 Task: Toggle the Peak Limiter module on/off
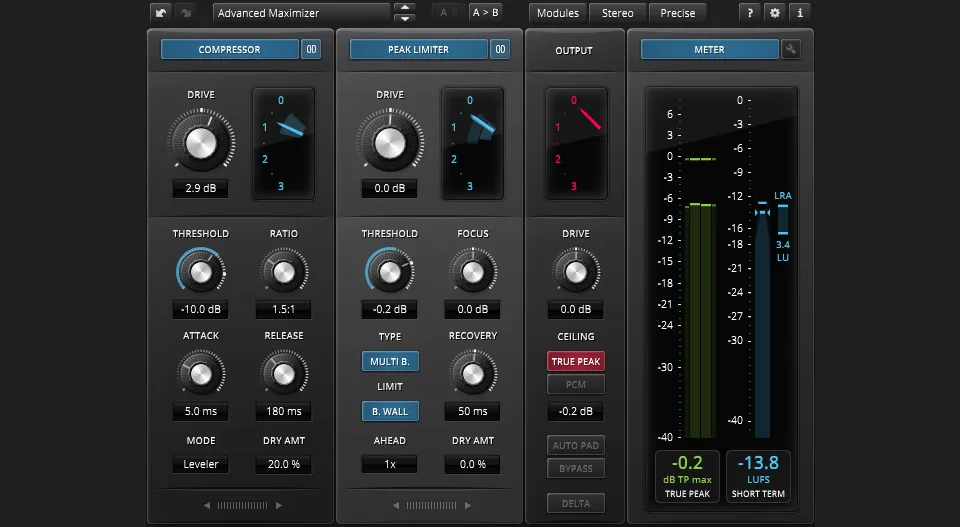(419, 50)
